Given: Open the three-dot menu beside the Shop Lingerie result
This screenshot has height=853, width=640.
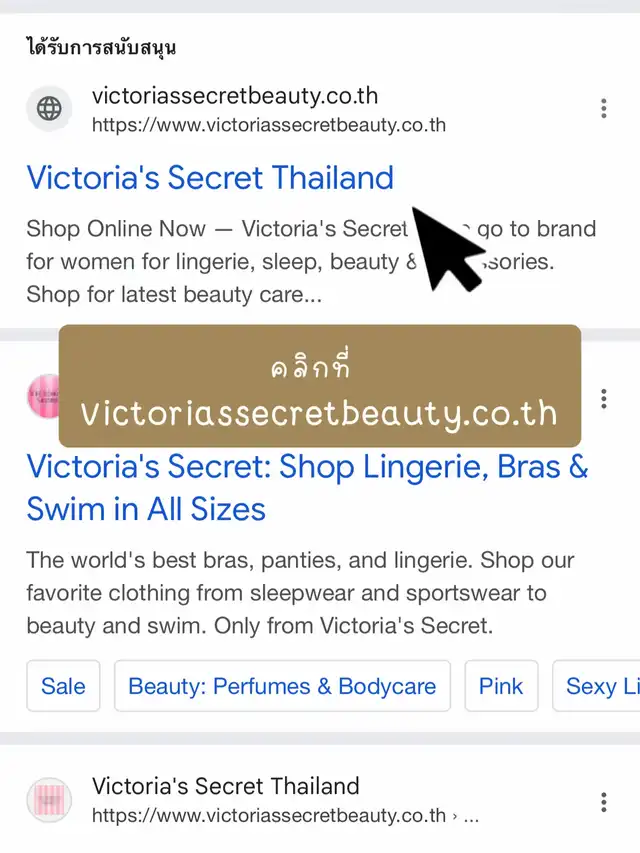Looking at the screenshot, I should tap(604, 399).
